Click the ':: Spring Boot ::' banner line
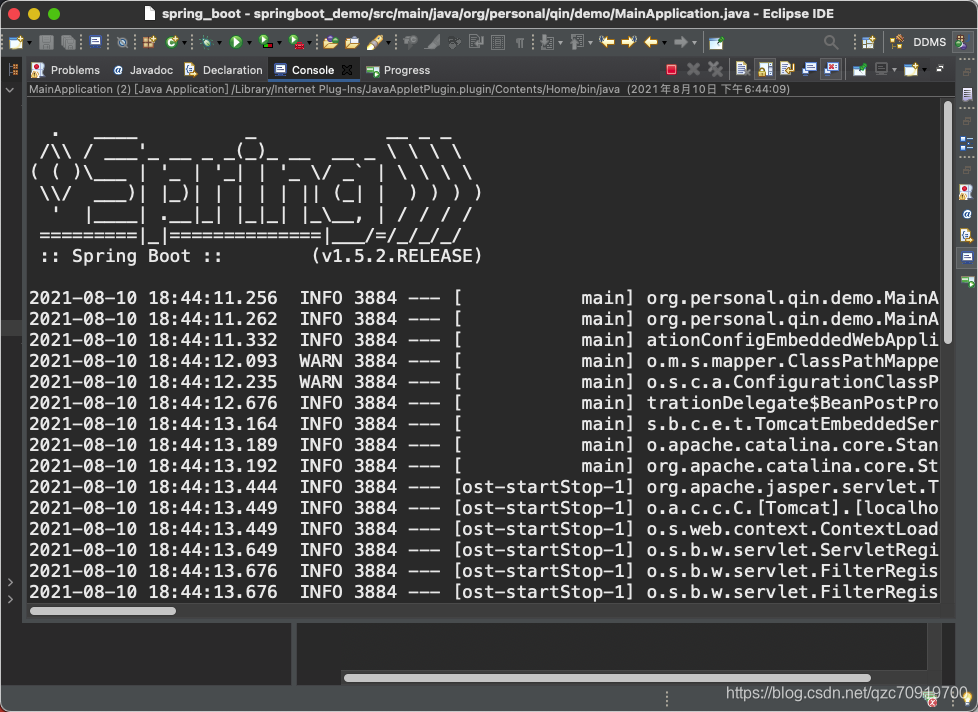Viewport: 978px width, 712px height. 261,256
